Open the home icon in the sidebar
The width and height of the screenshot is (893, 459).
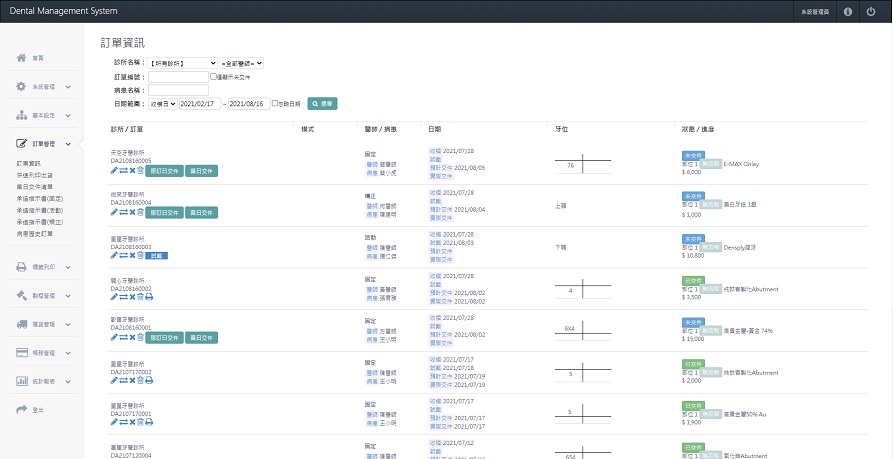[22, 58]
